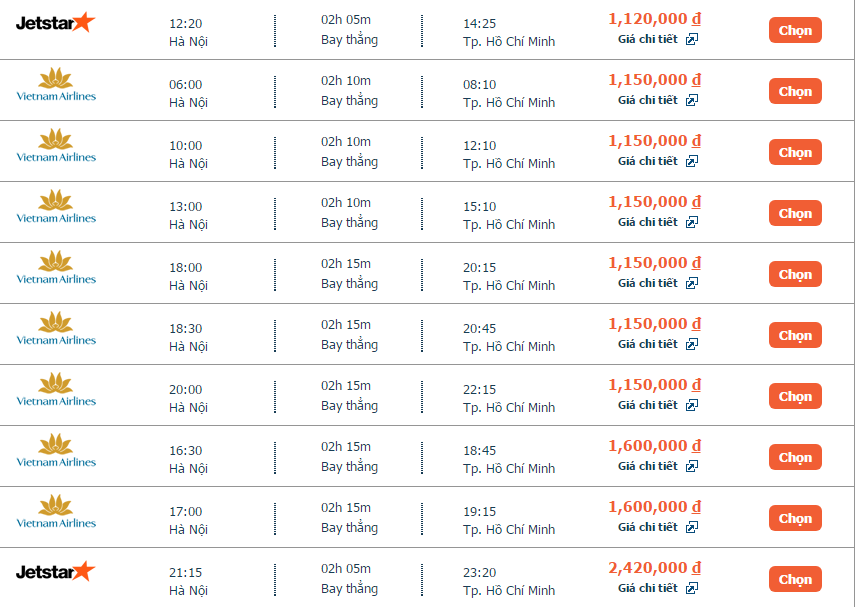Open price details icon for 10:00 flight

(692, 161)
